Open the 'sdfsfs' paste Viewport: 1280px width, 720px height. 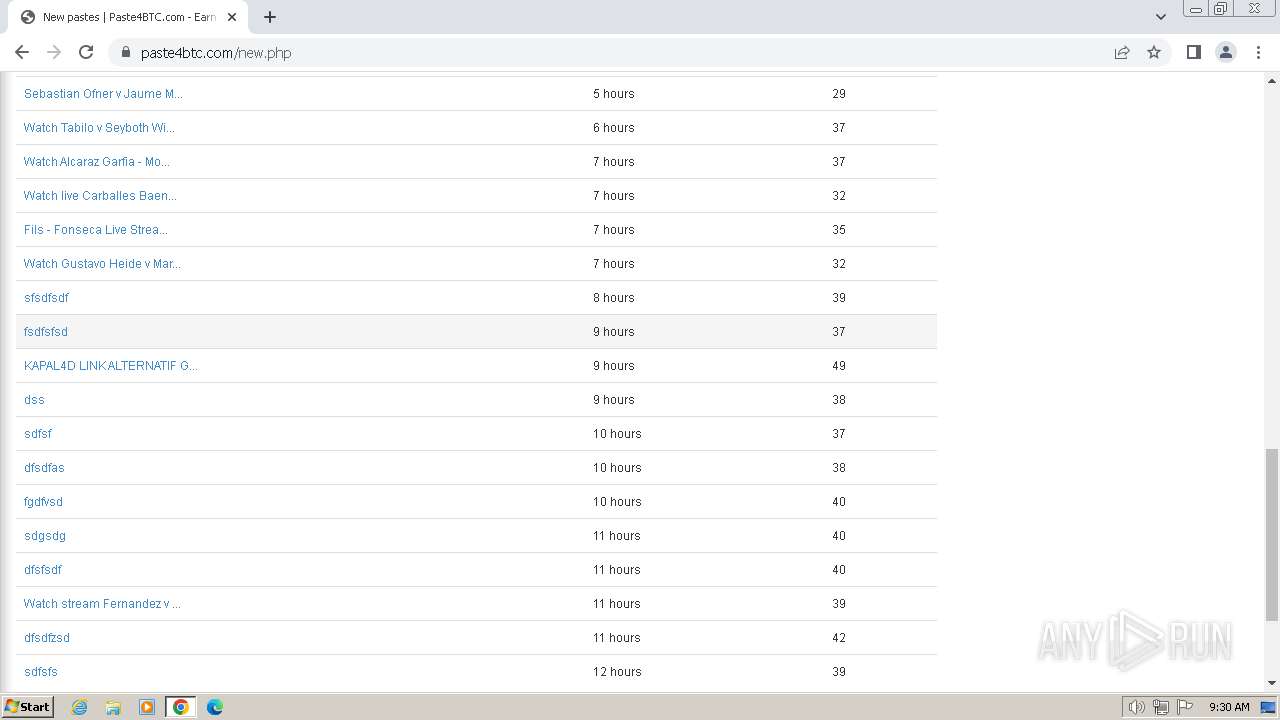click(41, 672)
